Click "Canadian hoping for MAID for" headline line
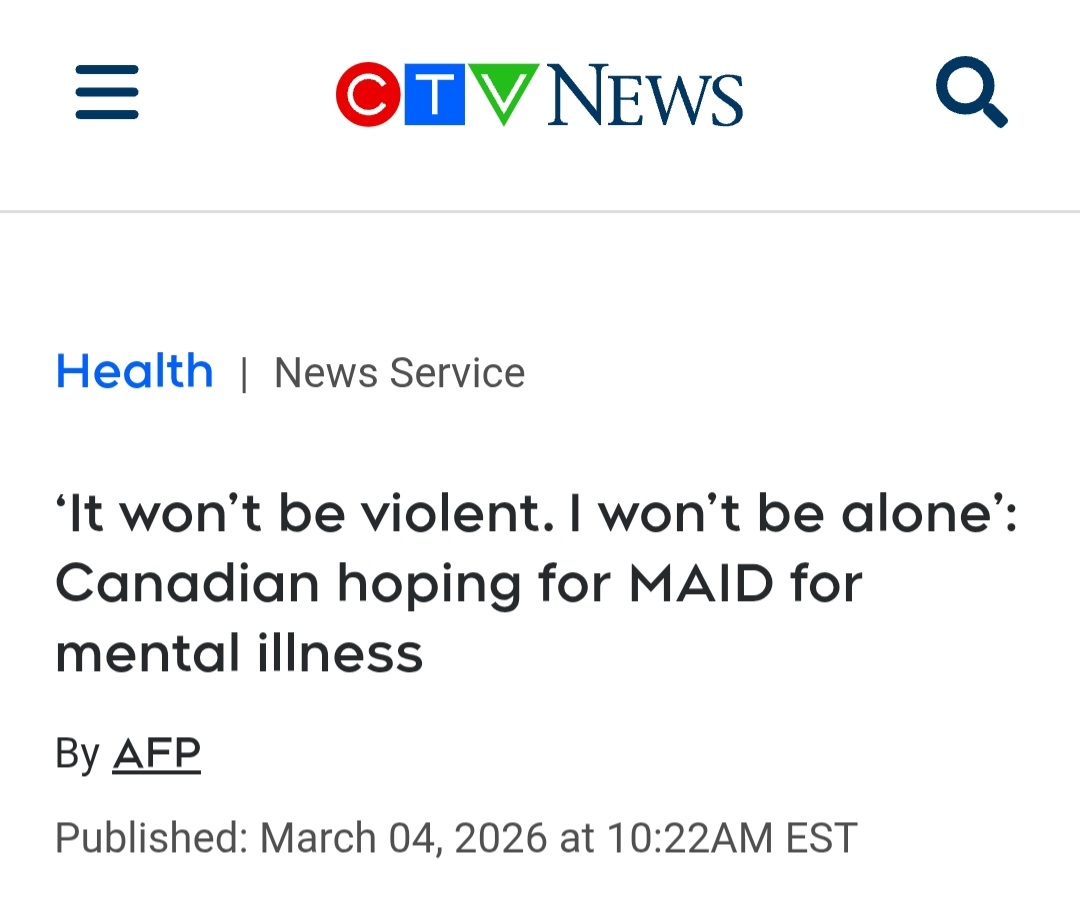The height and width of the screenshot is (903, 1080). pyautogui.click(x=458, y=583)
